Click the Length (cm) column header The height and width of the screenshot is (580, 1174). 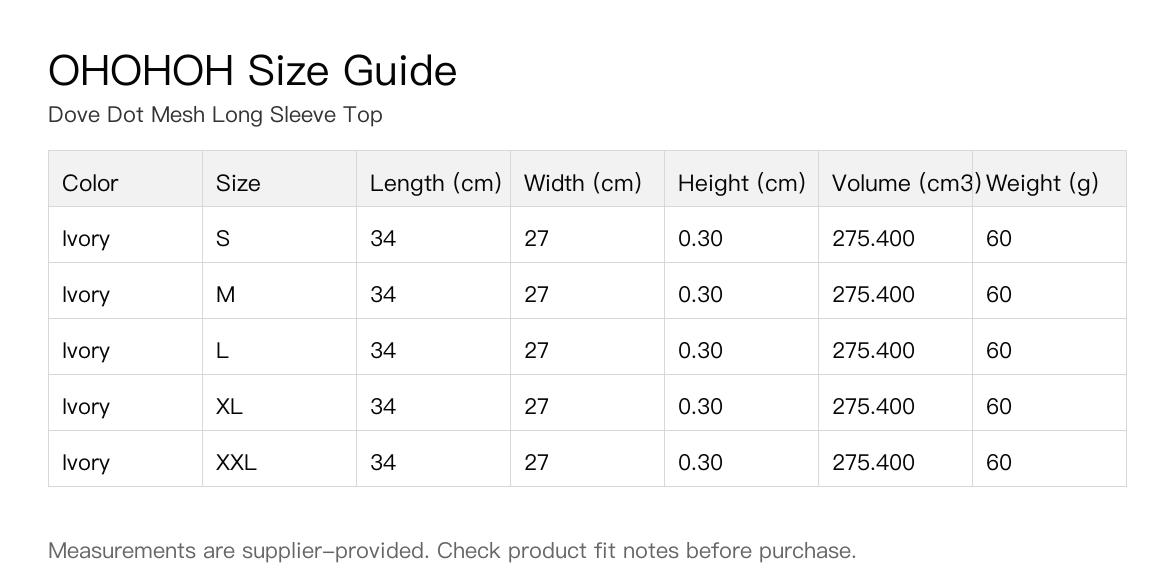point(434,178)
